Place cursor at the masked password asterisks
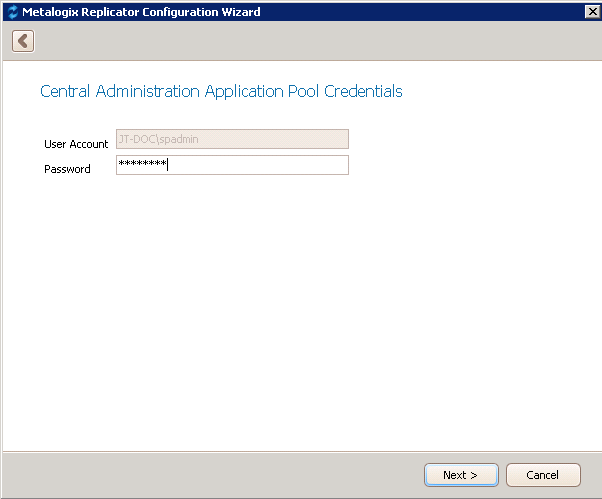Image resolution: width=602 pixels, height=499 pixels. click(x=142, y=165)
